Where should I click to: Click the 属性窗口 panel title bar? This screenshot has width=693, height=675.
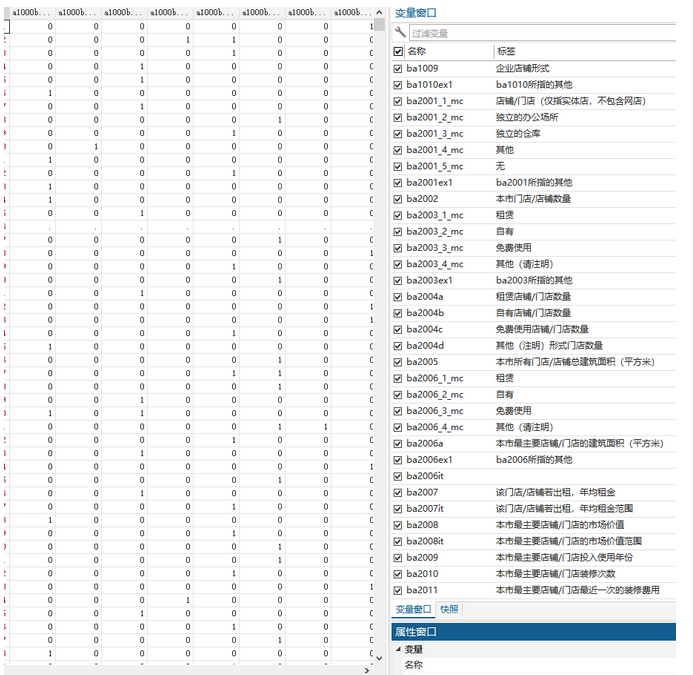pyautogui.click(x=540, y=632)
